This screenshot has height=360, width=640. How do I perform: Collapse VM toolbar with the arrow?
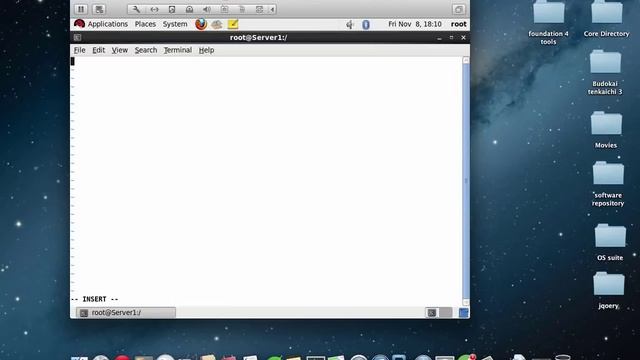coord(272,9)
